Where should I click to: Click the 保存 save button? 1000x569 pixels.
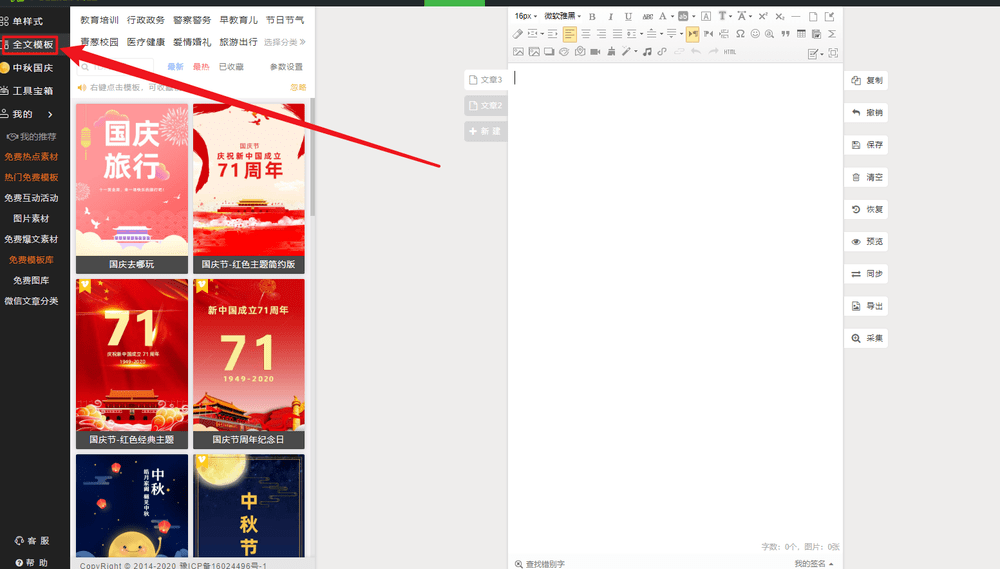point(867,145)
